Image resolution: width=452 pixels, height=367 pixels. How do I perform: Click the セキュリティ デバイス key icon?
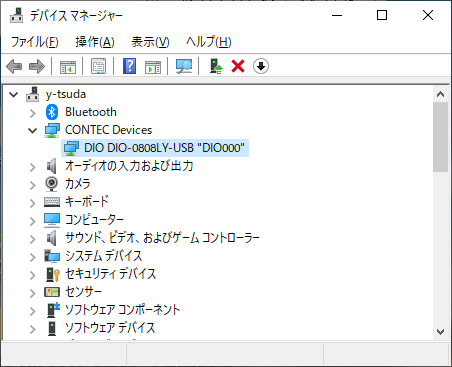[x=53, y=274]
